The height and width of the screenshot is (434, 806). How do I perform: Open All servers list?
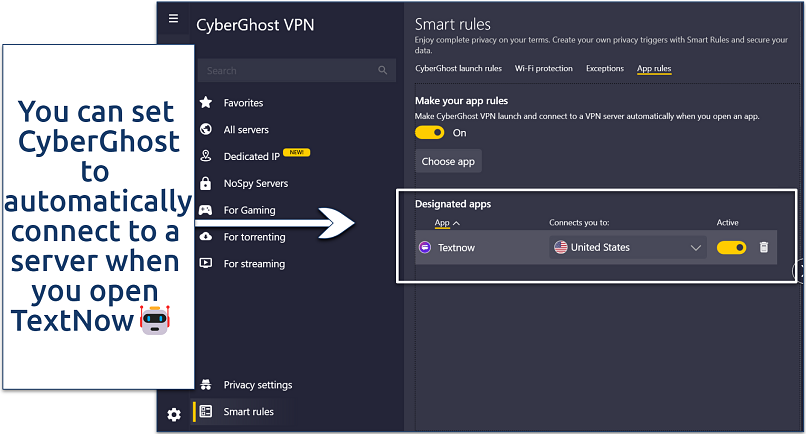(246, 130)
